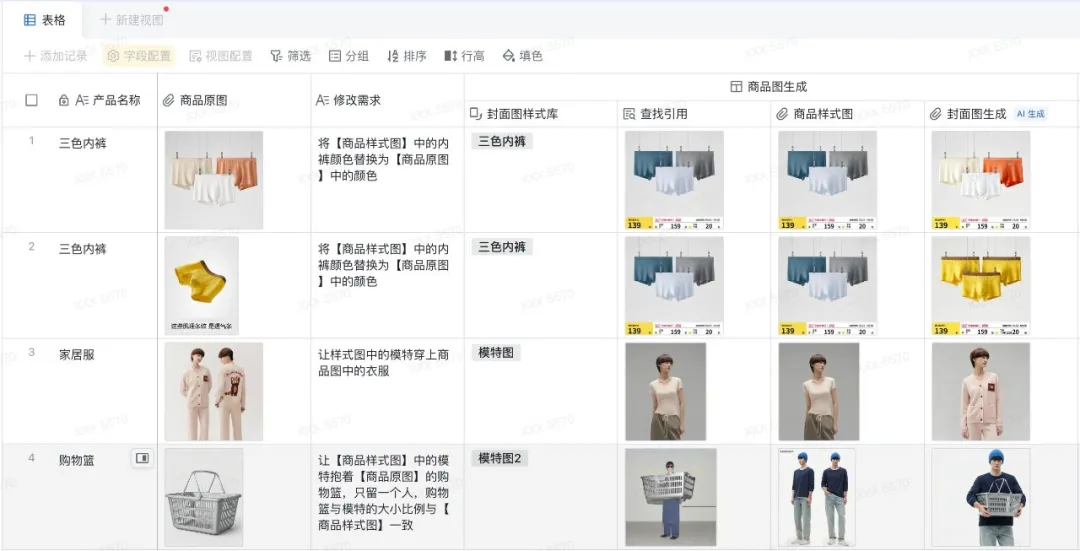This screenshot has height=551, width=1080.
Task: Tick the select-all checkbox in header
Action: pos(32,100)
